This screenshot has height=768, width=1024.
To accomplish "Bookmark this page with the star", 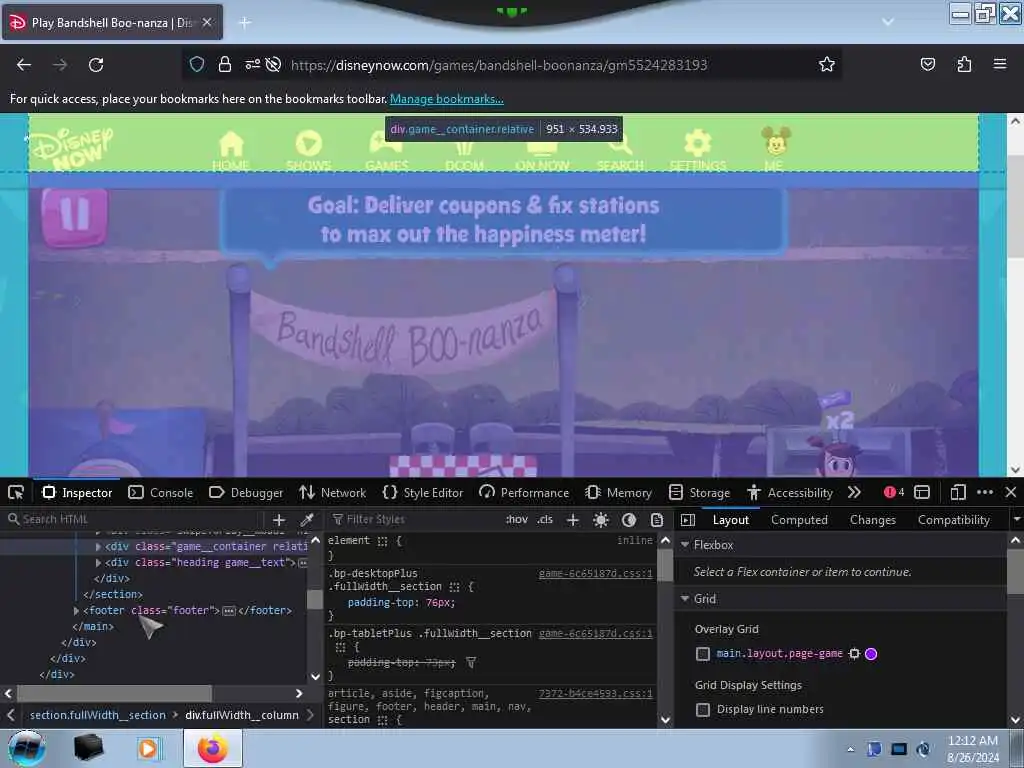I will click(827, 64).
